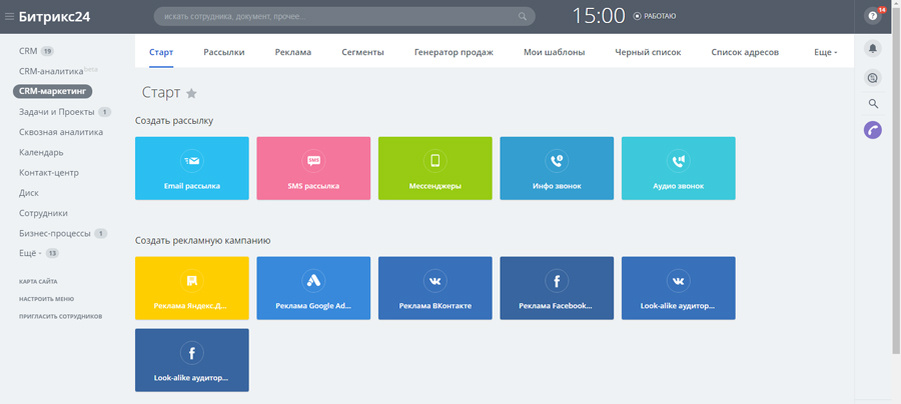
Task: Click Аудио звонок handset icon
Action: [x=679, y=161]
